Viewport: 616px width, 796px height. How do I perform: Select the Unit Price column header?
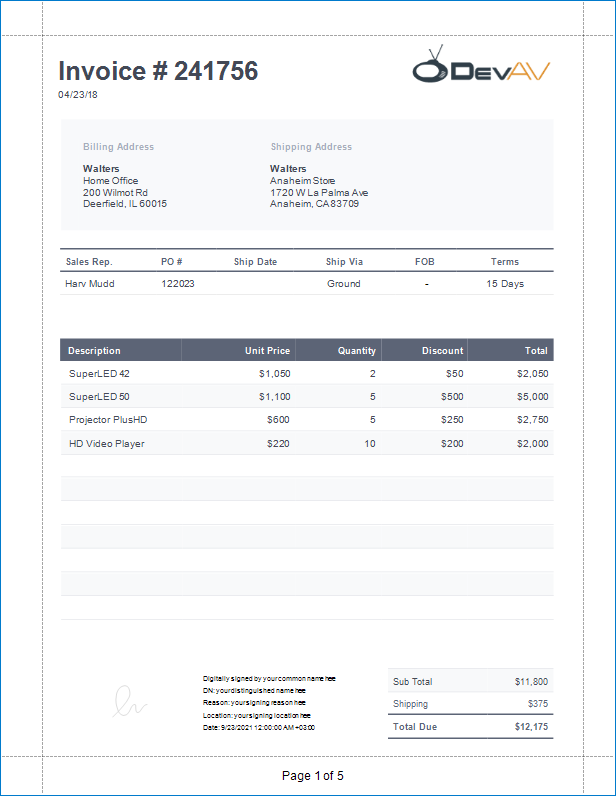(x=267, y=351)
